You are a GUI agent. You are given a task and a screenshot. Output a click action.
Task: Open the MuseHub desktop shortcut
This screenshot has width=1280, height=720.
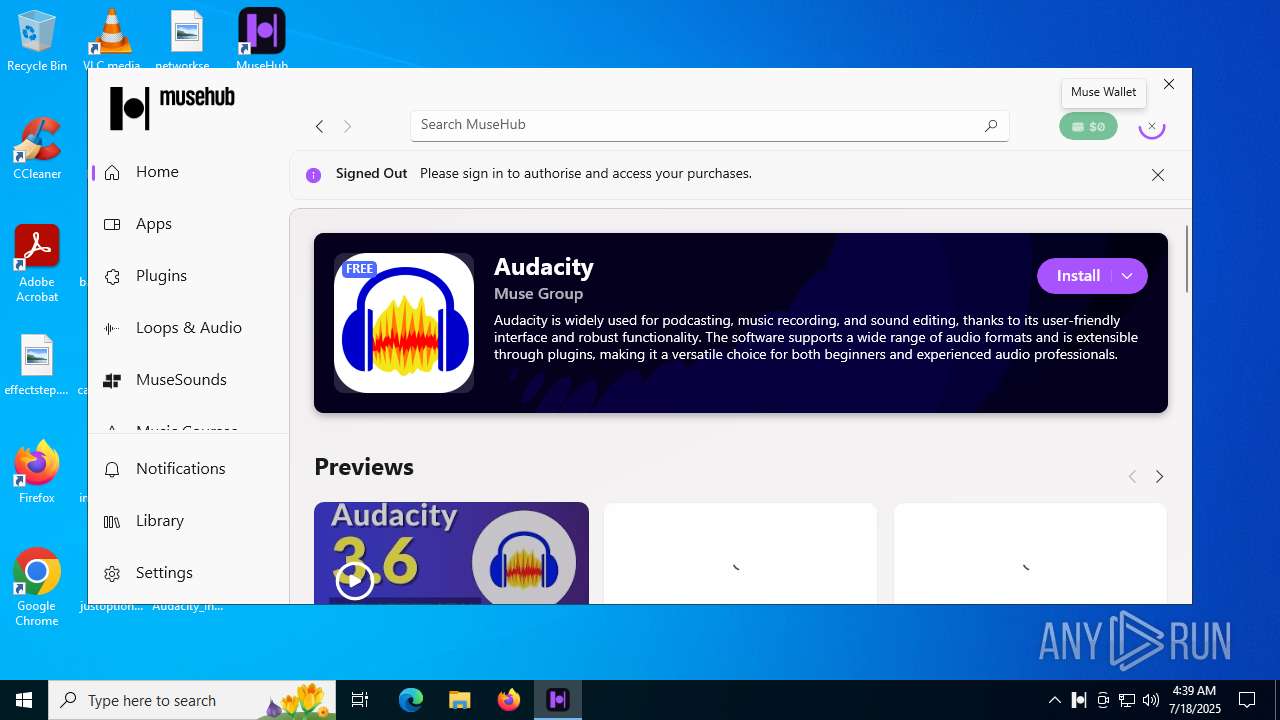(262, 39)
